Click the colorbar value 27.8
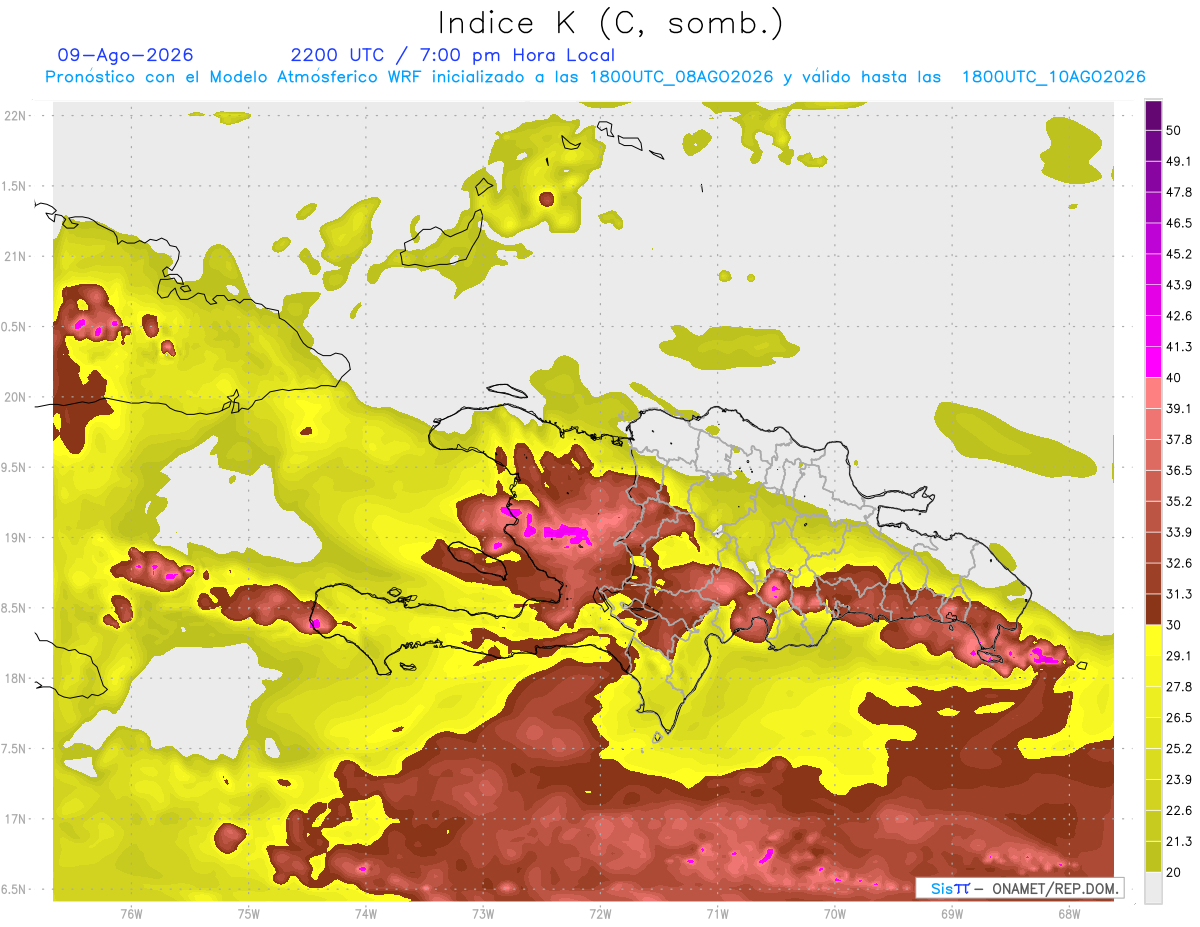Screen dimensions: 1200x927 1179,687
